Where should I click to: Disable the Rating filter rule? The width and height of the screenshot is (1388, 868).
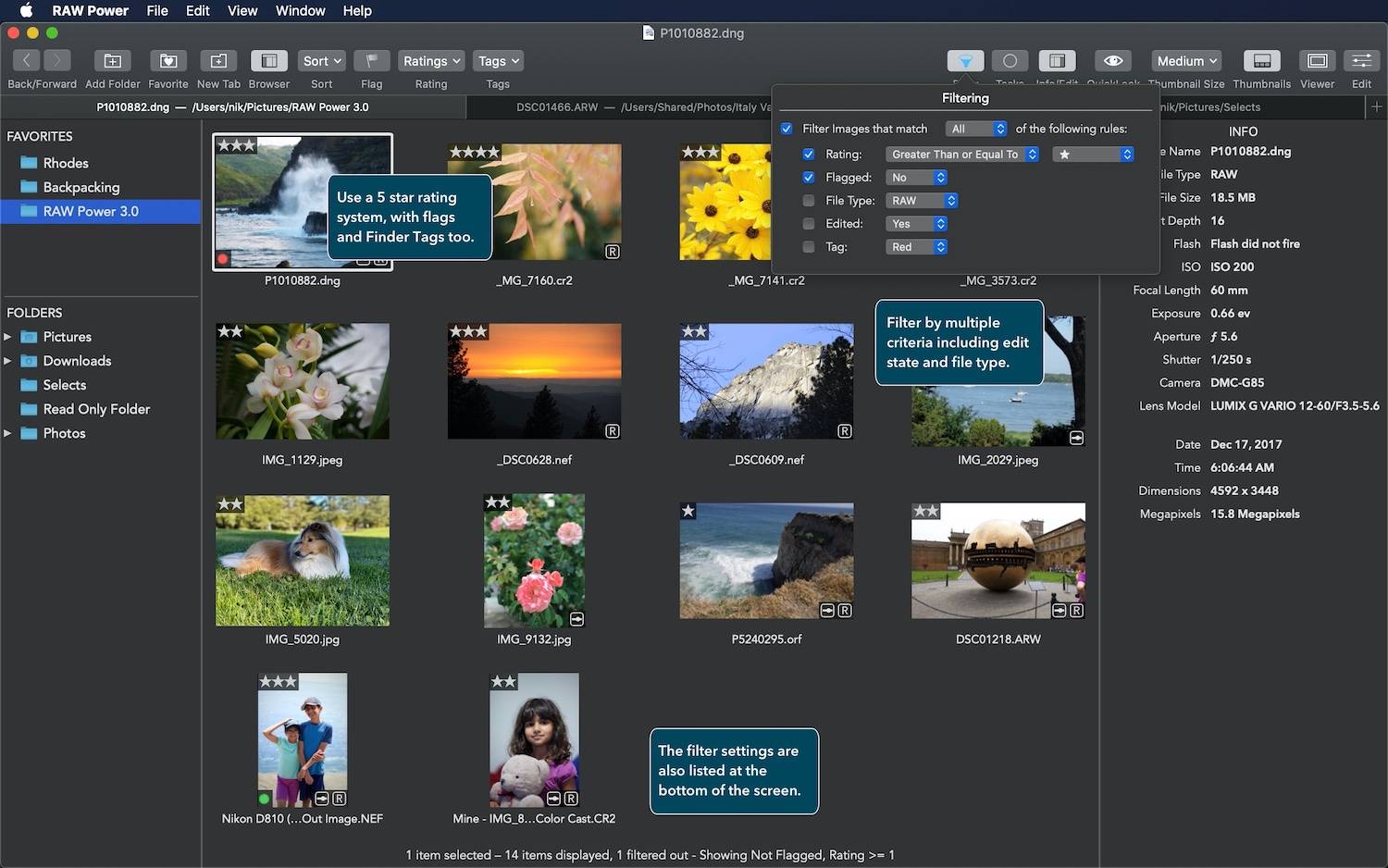[x=809, y=155]
